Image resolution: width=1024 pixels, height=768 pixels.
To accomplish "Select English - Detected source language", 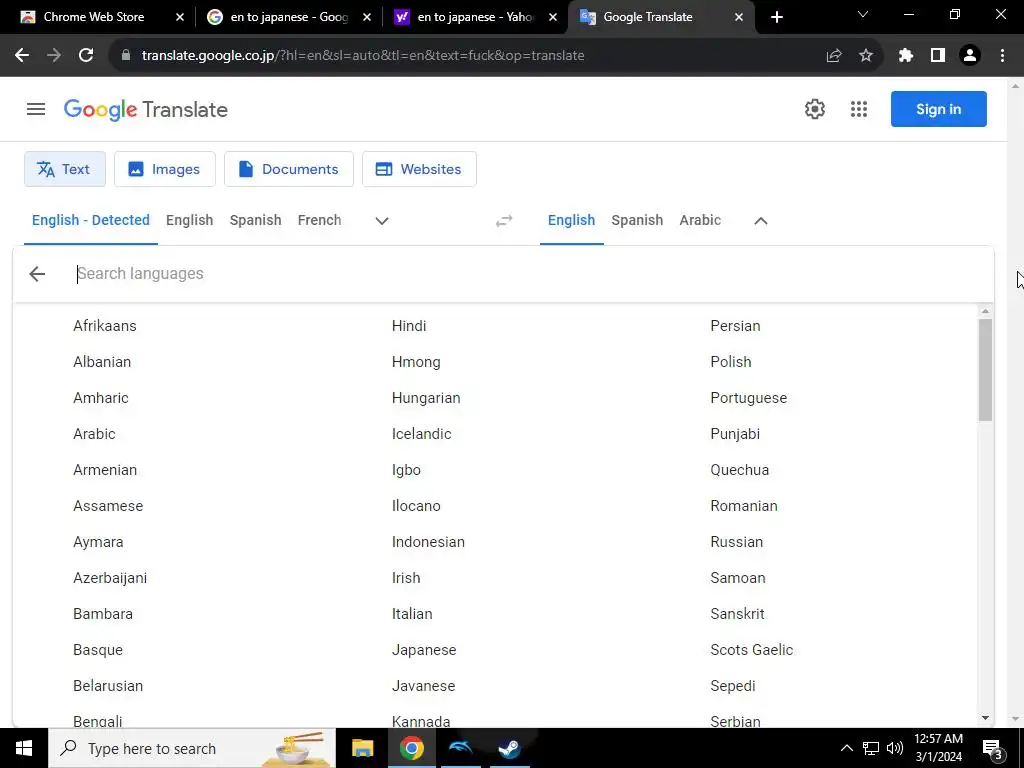I will [x=91, y=220].
